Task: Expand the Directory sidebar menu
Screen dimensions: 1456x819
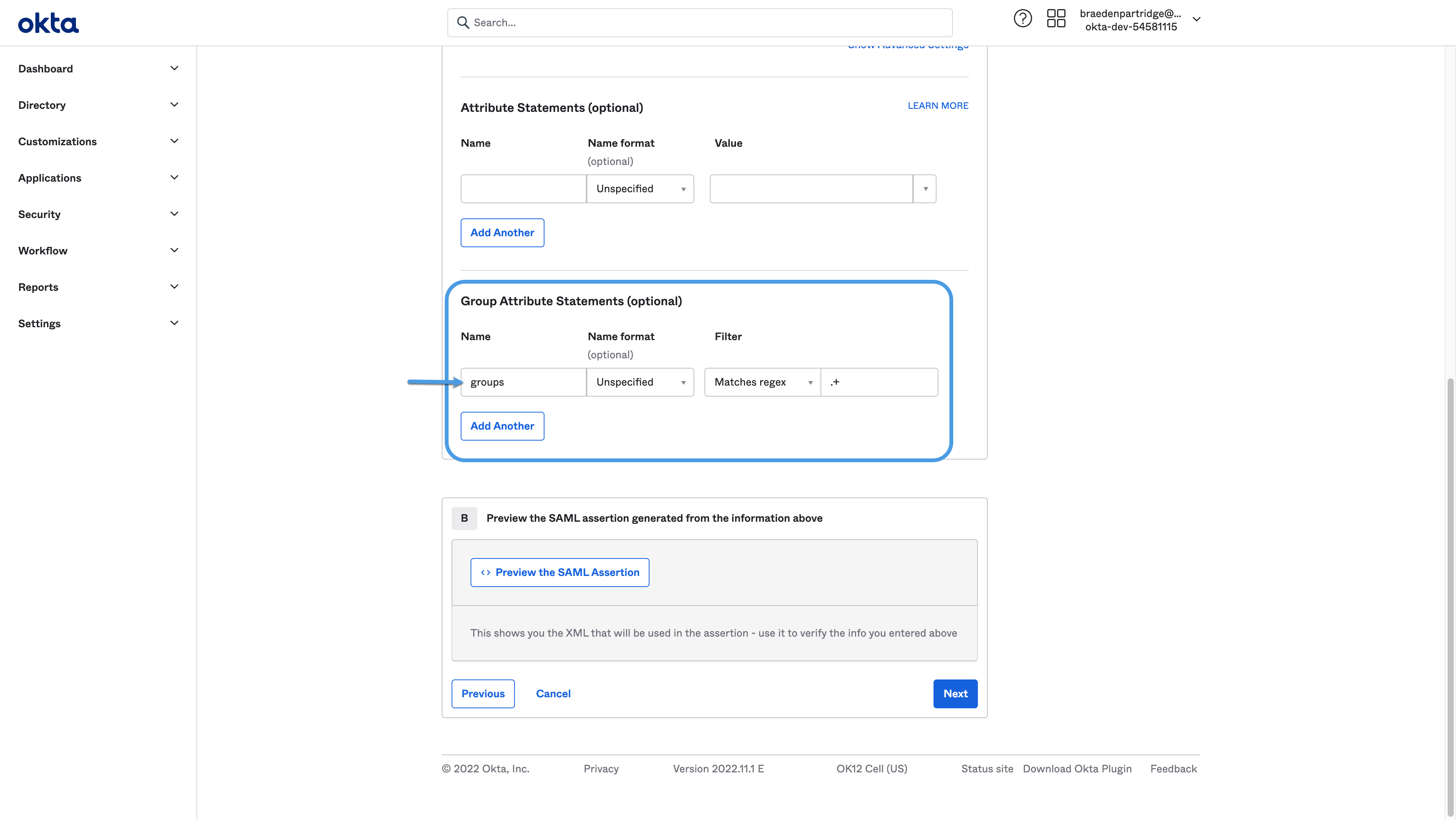Action: pos(42,105)
